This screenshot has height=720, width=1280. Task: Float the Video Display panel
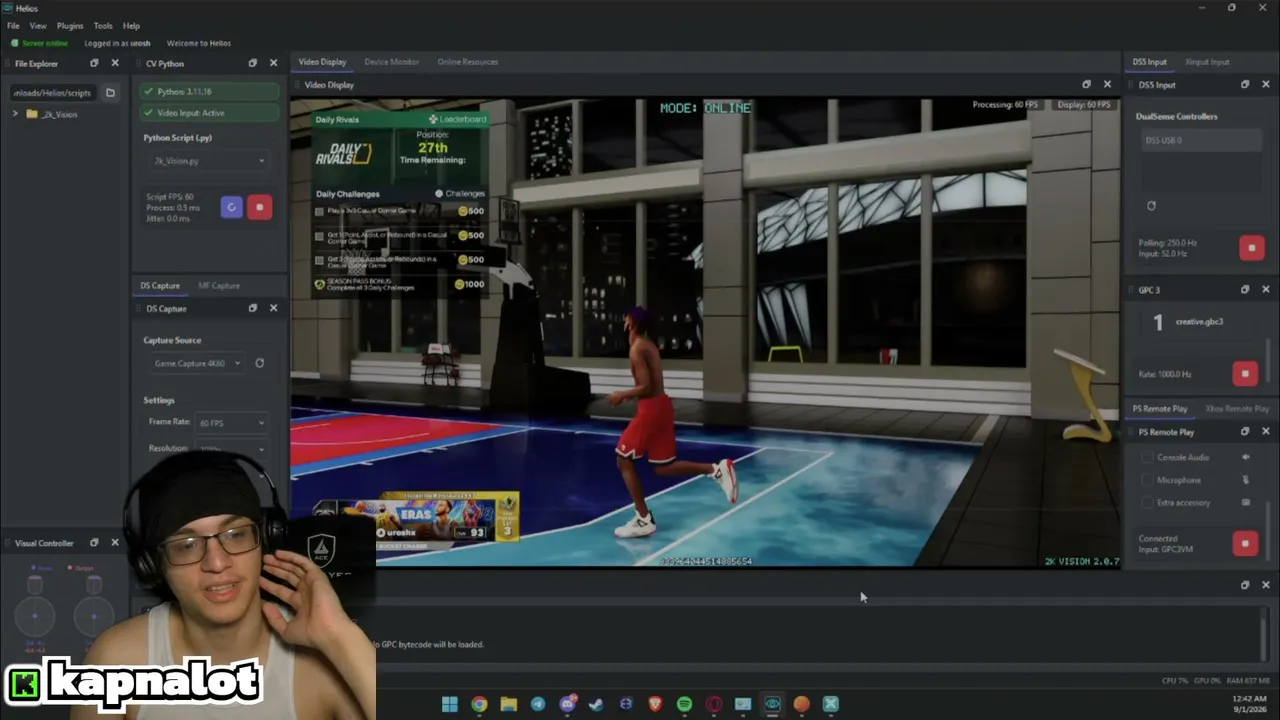pos(1086,85)
